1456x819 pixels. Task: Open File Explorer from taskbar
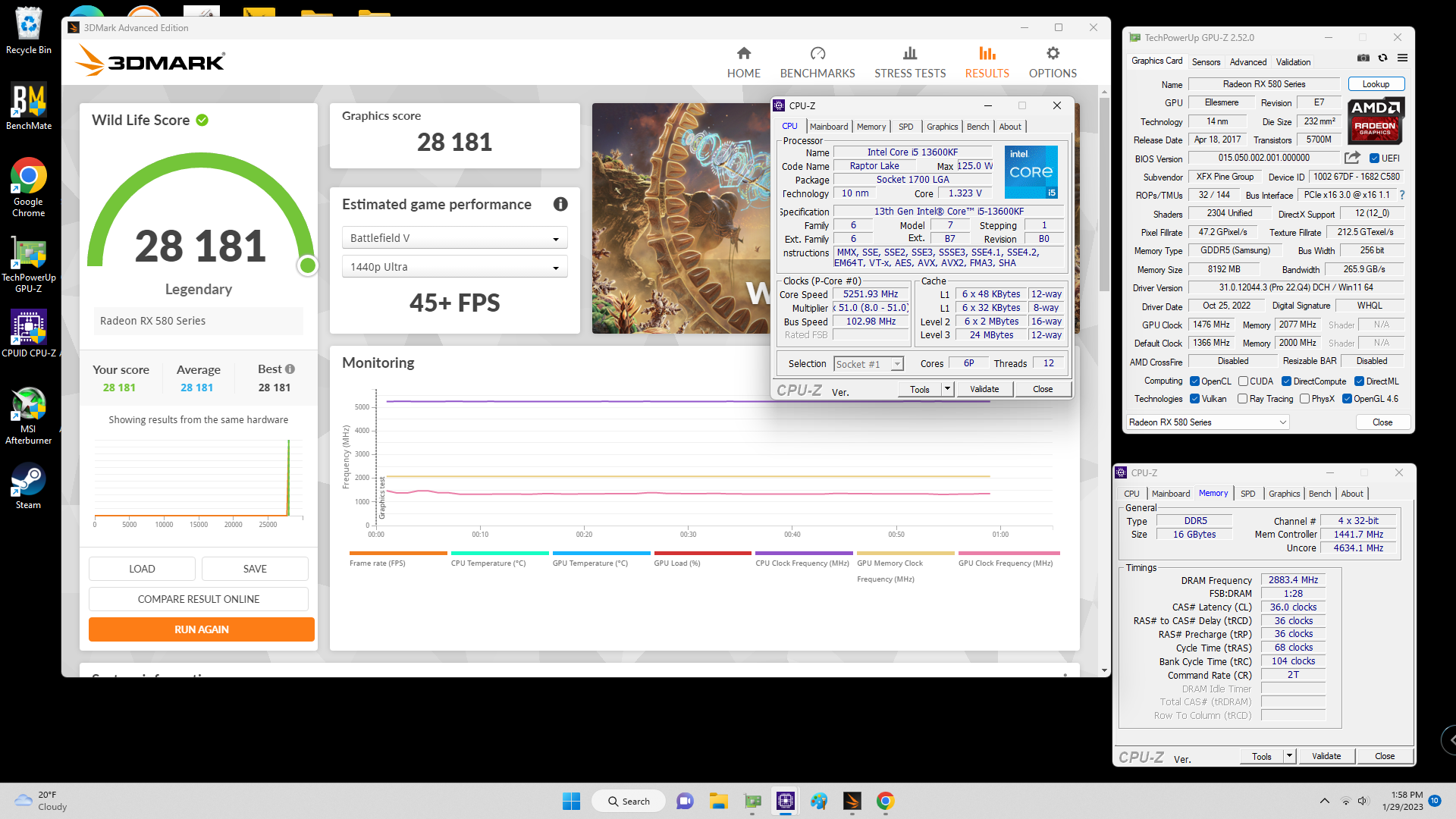pyautogui.click(x=718, y=801)
